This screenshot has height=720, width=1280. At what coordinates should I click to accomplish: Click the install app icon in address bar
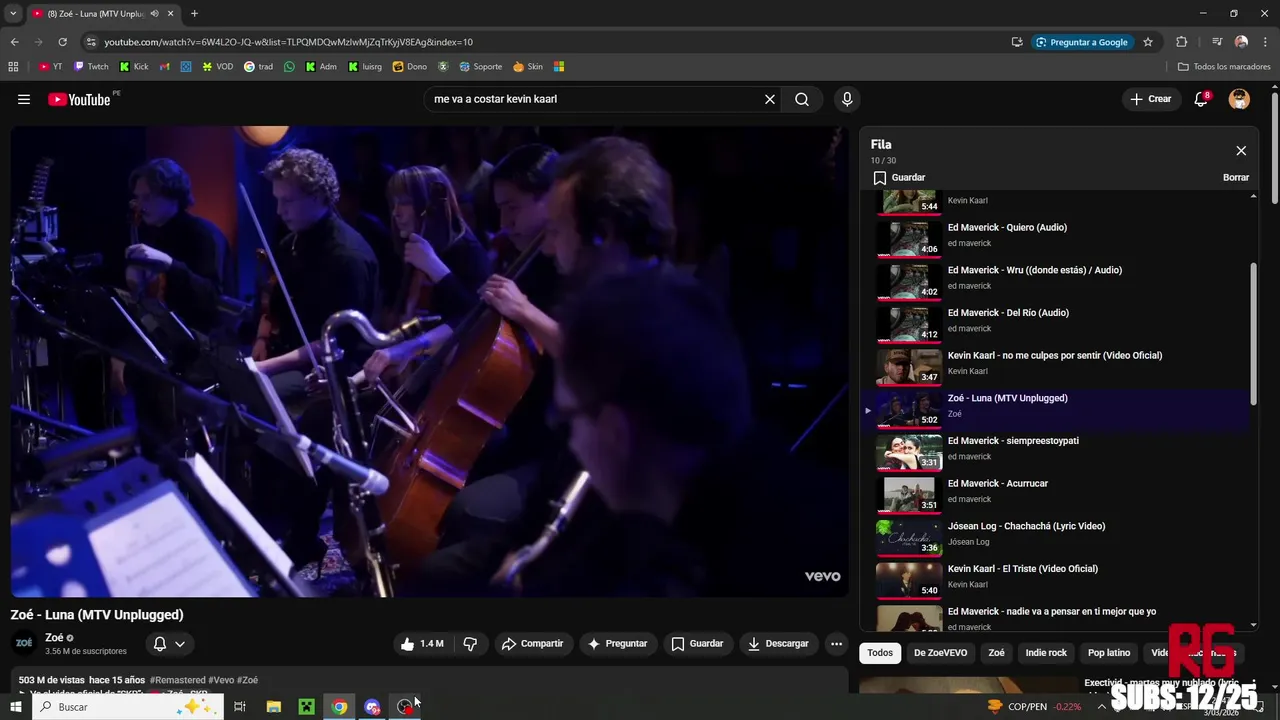tap(1017, 42)
